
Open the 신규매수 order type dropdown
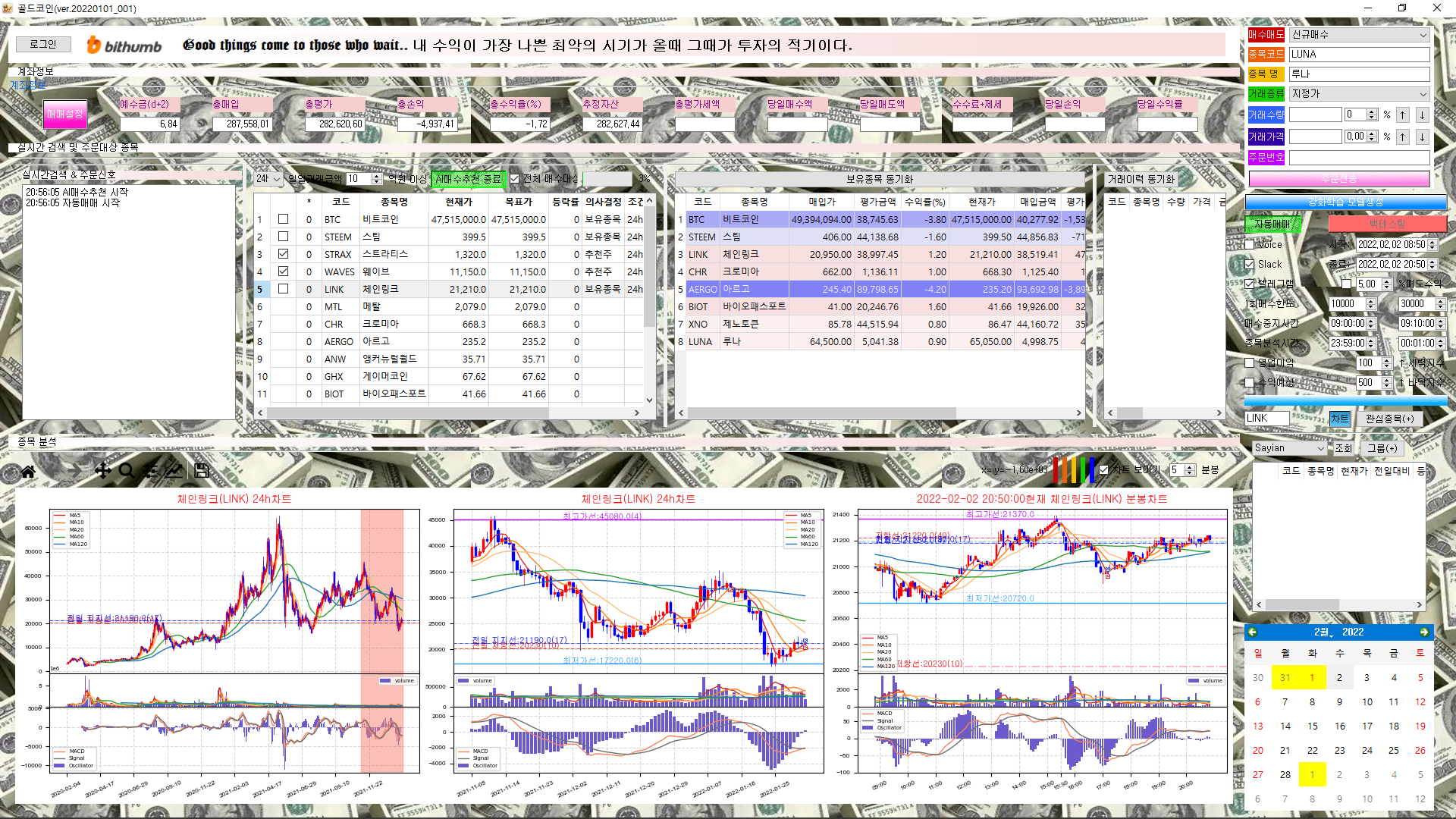click(x=1359, y=35)
